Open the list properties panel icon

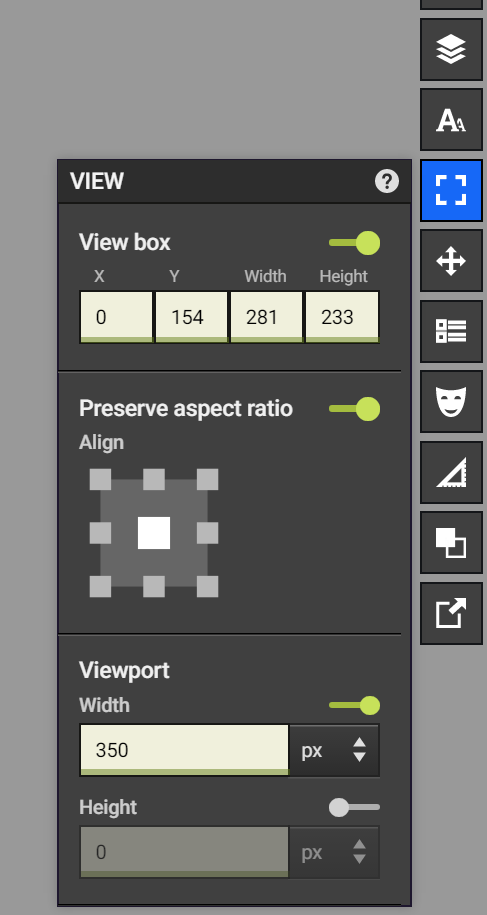coord(451,331)
